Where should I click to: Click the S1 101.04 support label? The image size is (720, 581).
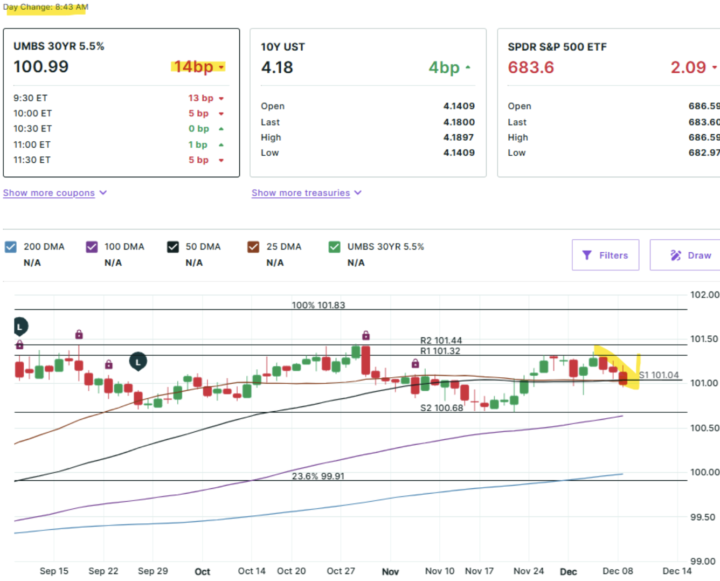[x=659, y=375]
